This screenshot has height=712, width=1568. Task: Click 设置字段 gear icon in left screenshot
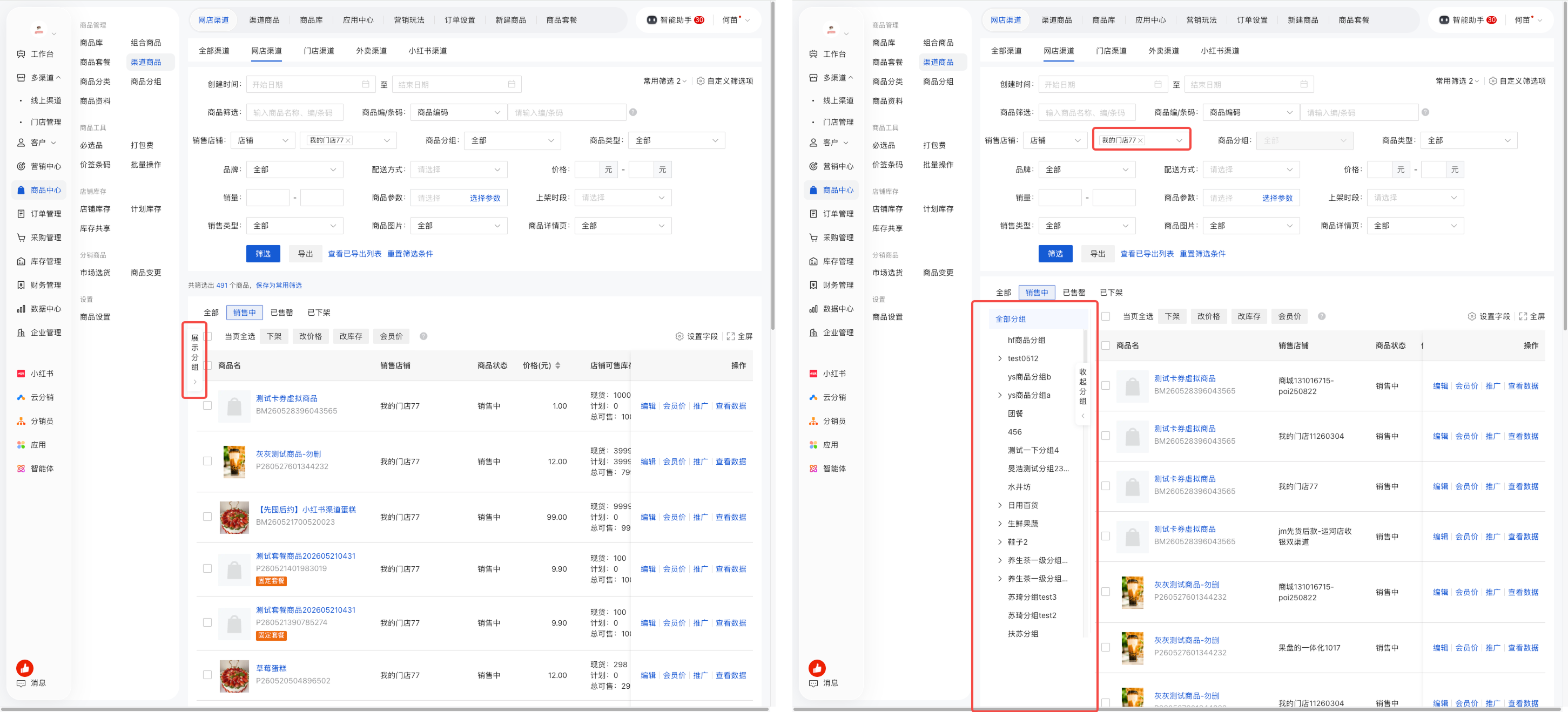tap(679, 336)
